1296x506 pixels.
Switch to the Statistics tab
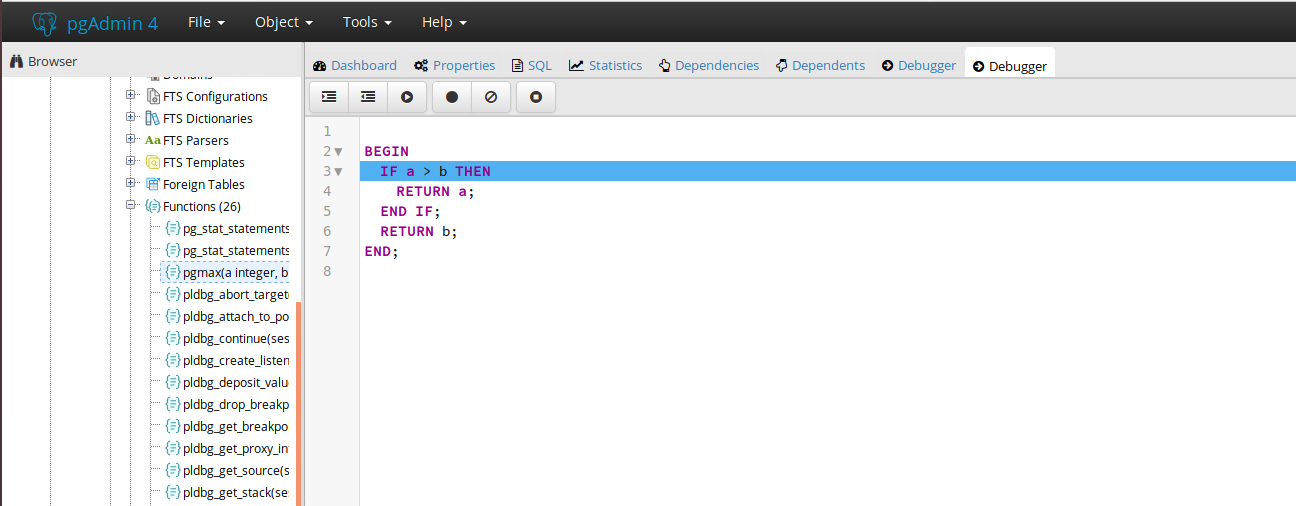click(x=606, y=65)
